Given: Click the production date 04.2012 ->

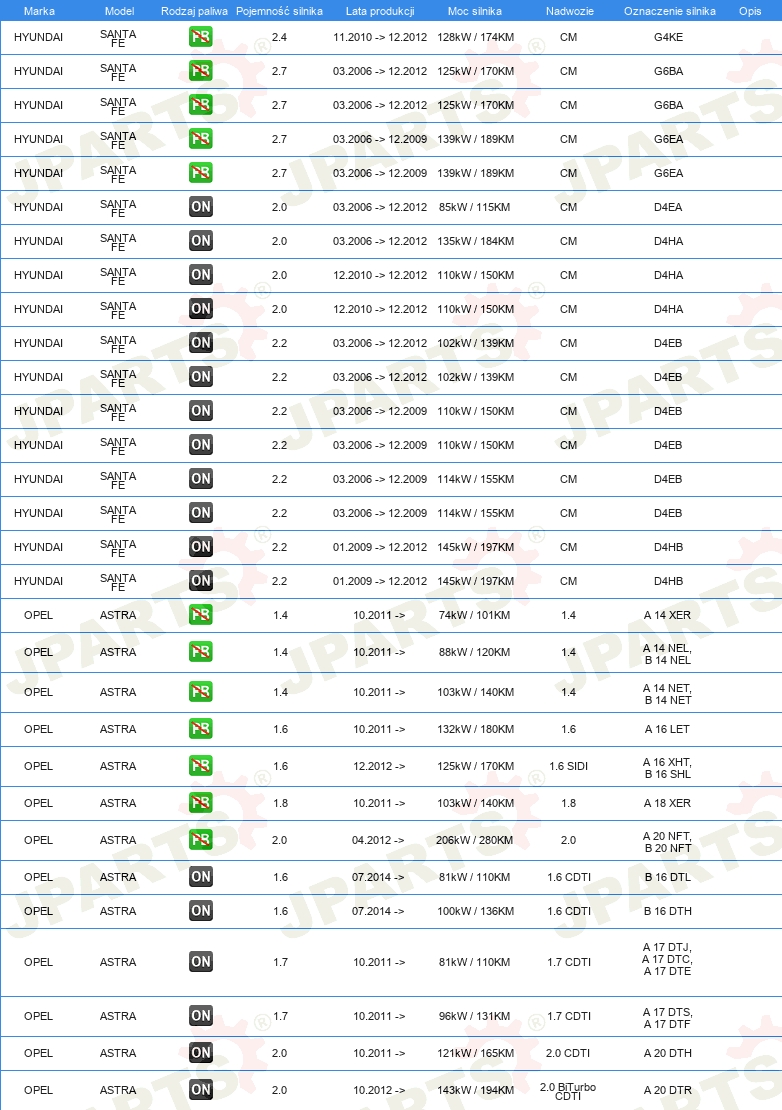Looking at the screenshot, I should (378, 840).
